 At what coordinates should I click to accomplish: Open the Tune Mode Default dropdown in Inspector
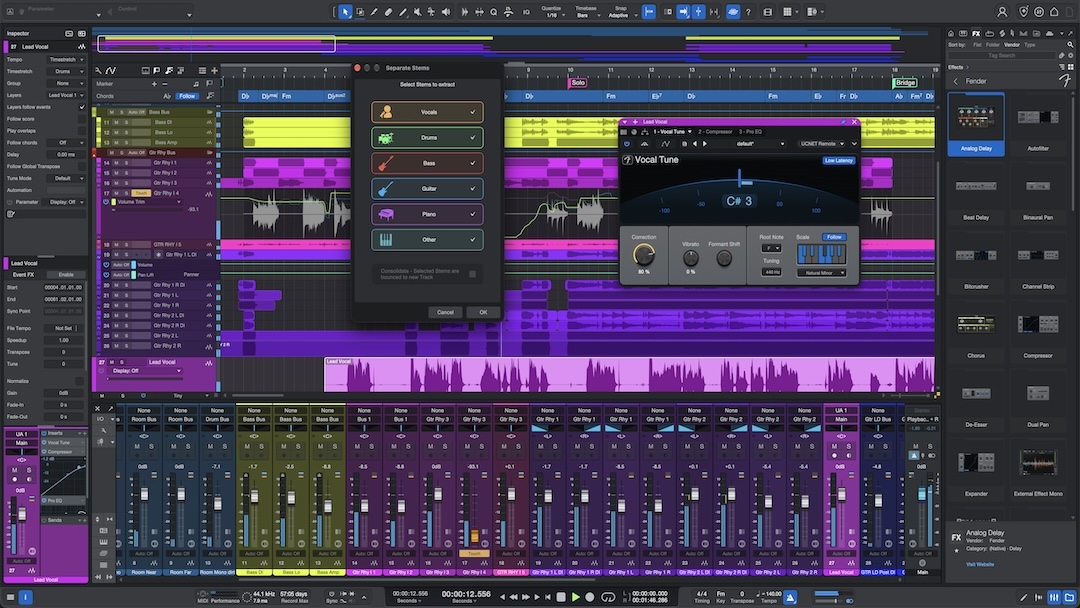point(66,178)
